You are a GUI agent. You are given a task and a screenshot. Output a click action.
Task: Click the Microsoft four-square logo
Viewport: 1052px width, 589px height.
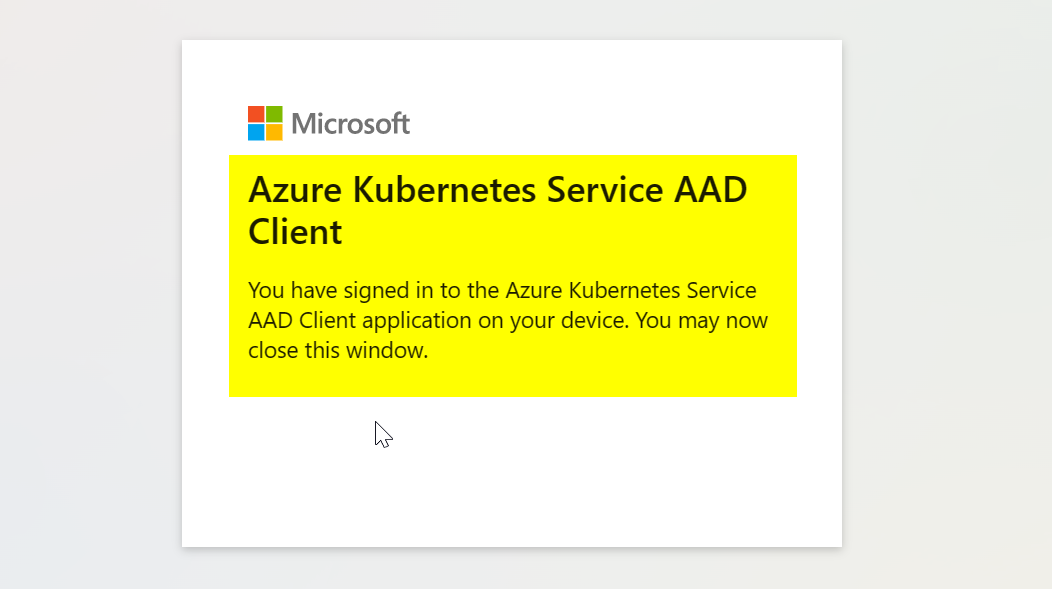point(265,123)
